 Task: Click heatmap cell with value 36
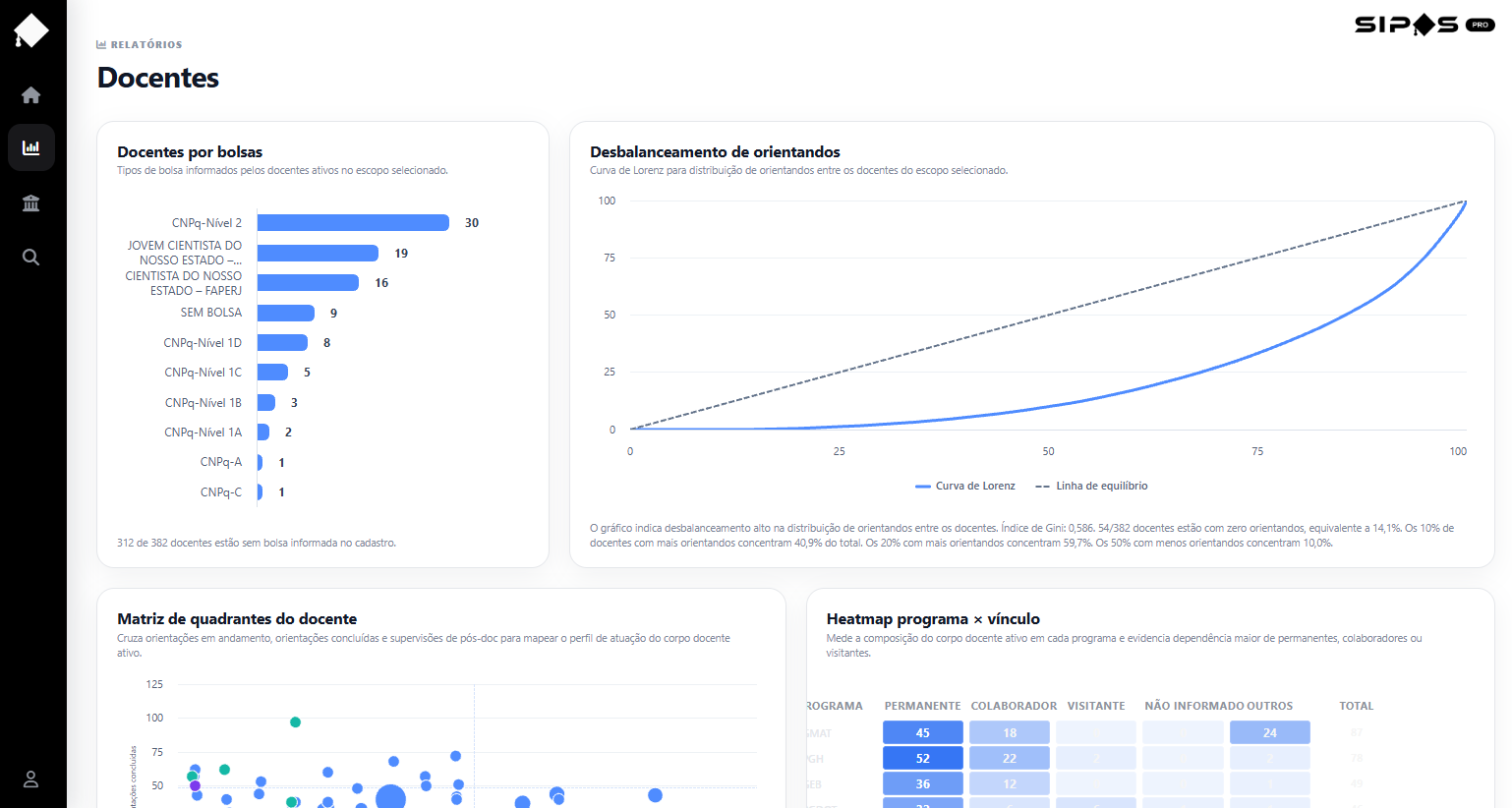[922, 783]
